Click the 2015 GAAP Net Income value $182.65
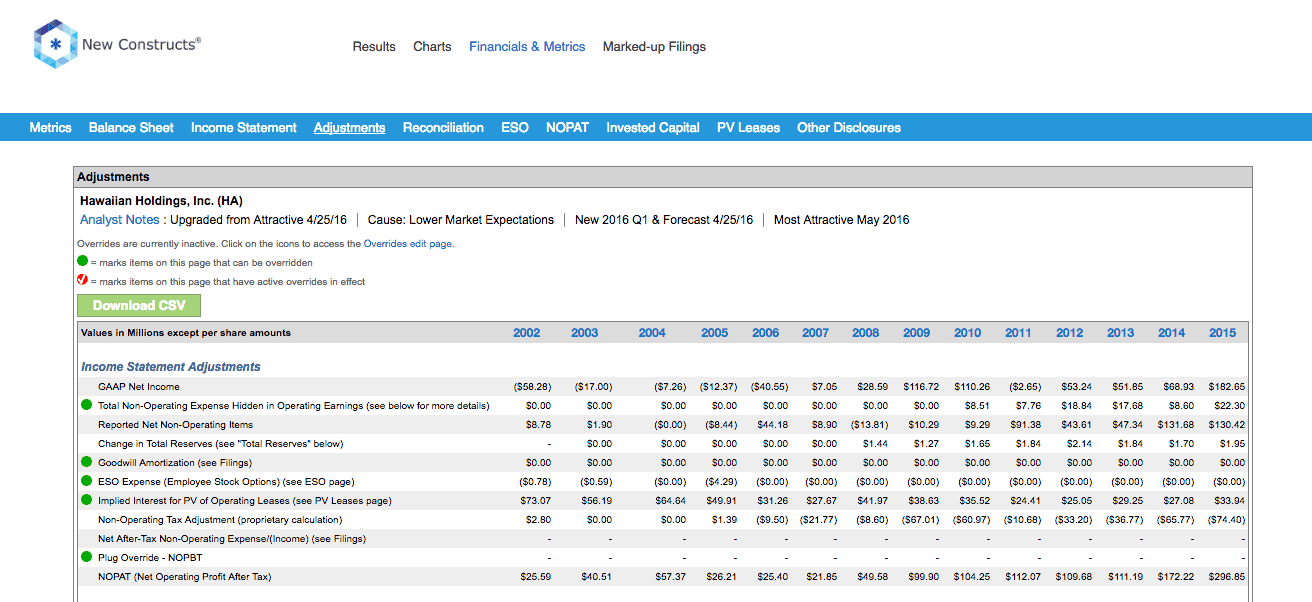The image size is (1312, 602). pos(1226,387)
